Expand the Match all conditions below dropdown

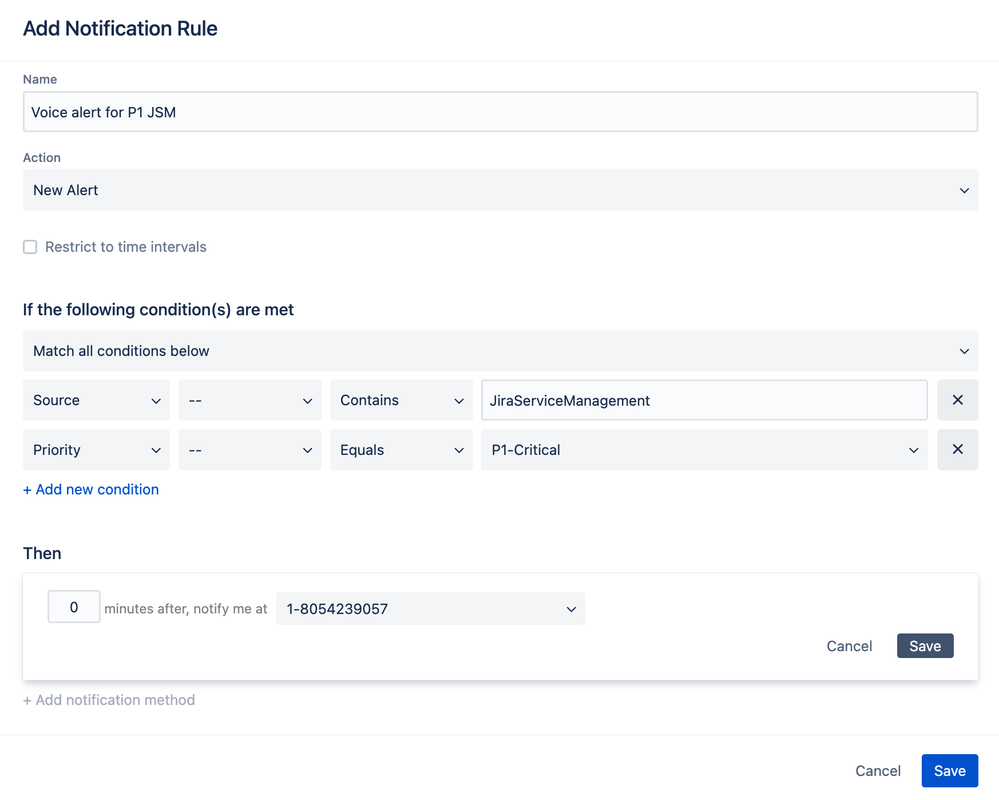pos(500,351)
